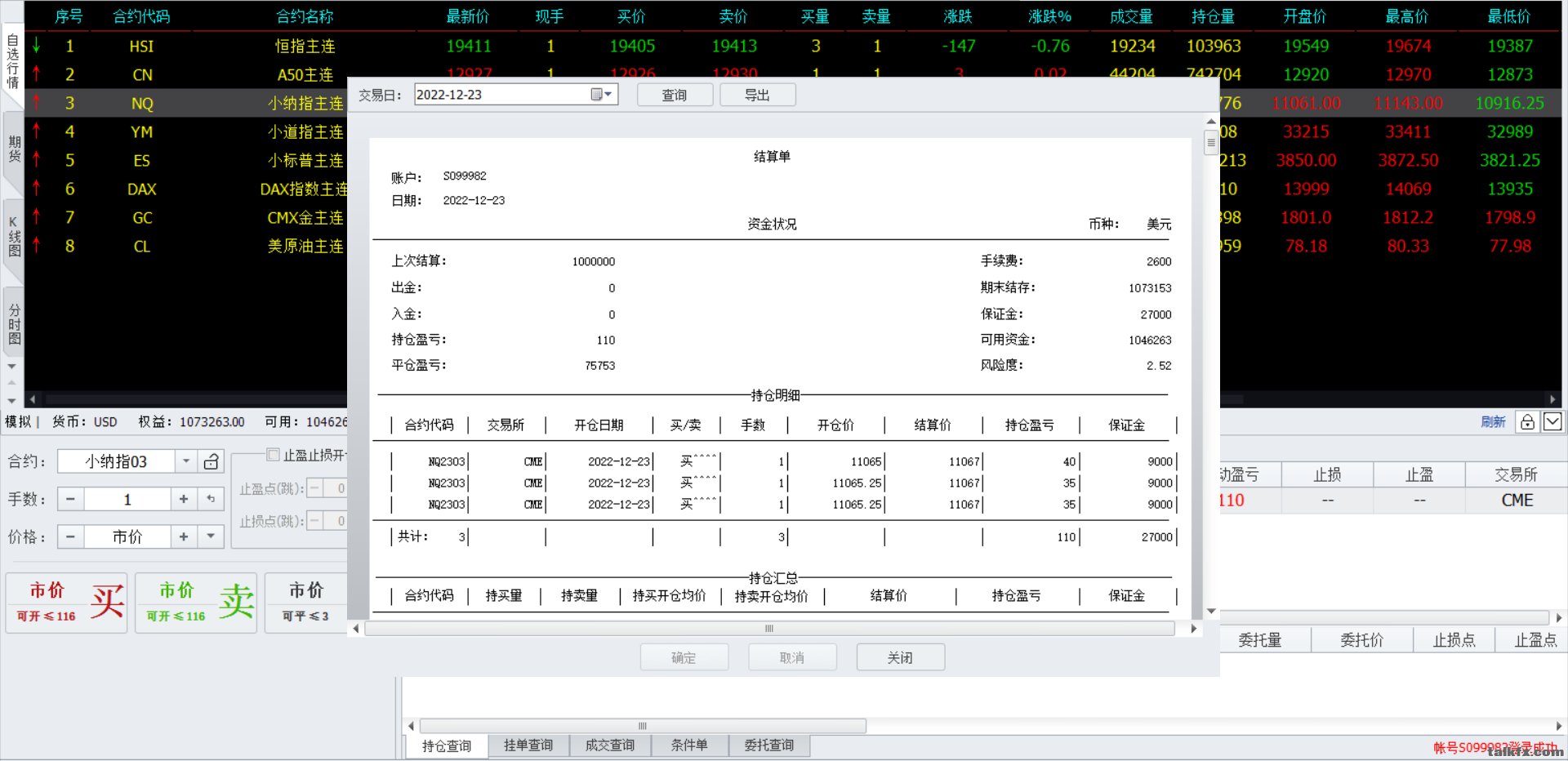
Task: Toggle the 止盈止损开仓 checkbox
Action: tap(274, 455)
